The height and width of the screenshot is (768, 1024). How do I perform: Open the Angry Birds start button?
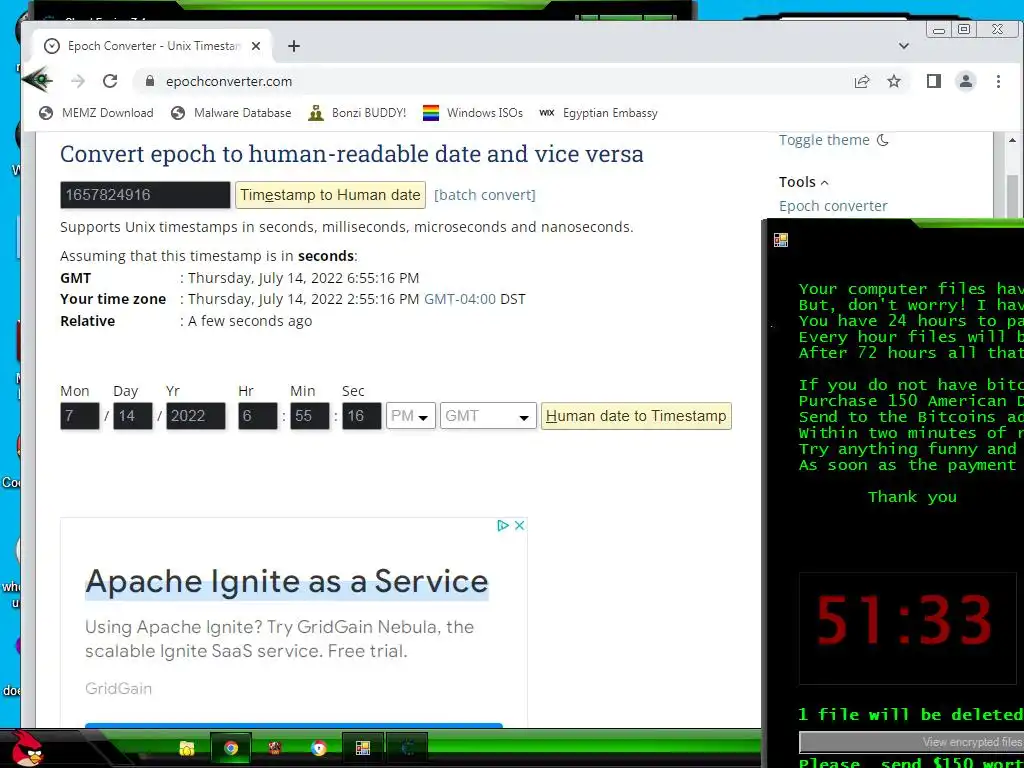[x=28, y=748]
